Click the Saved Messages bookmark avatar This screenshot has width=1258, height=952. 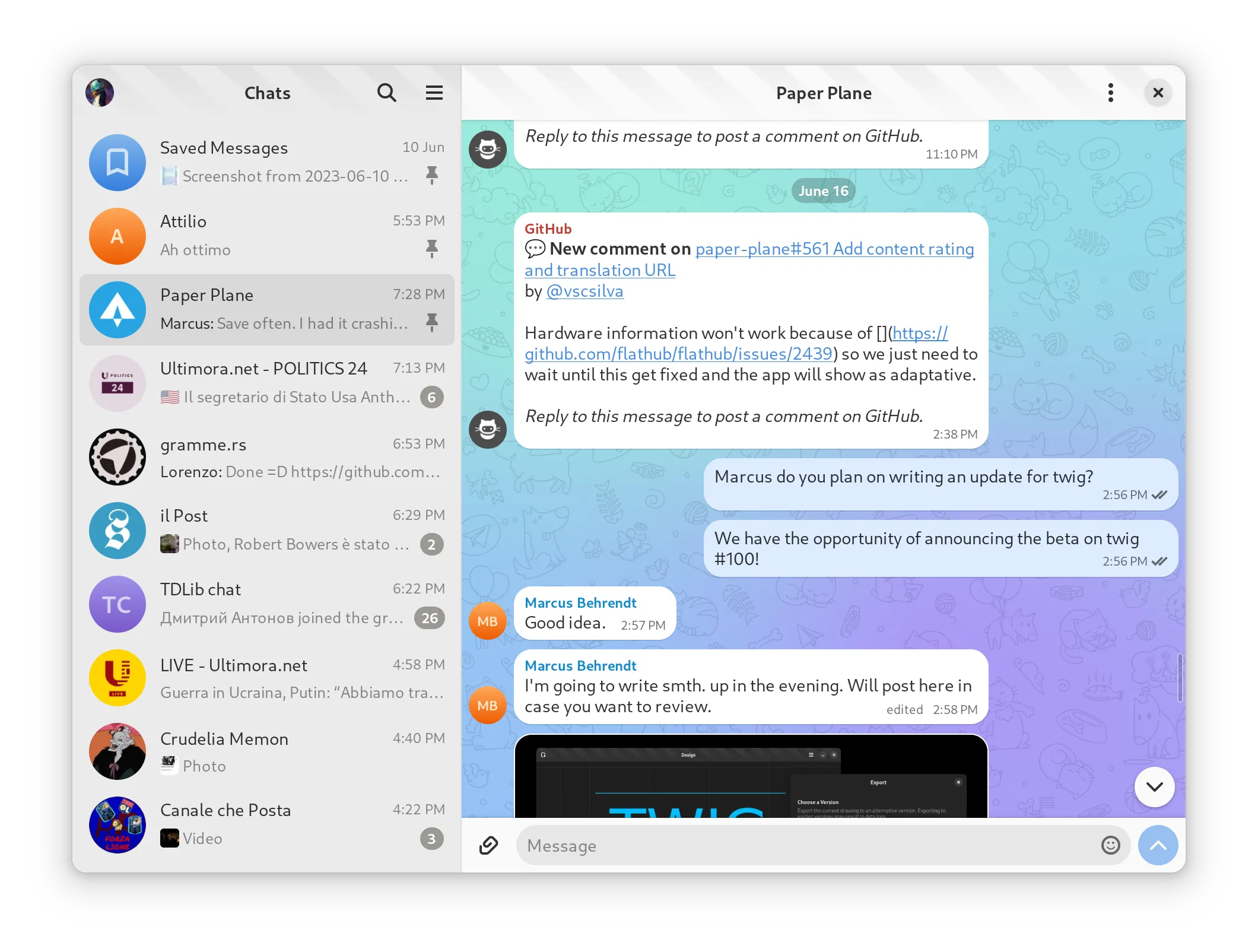pos(117,162)
